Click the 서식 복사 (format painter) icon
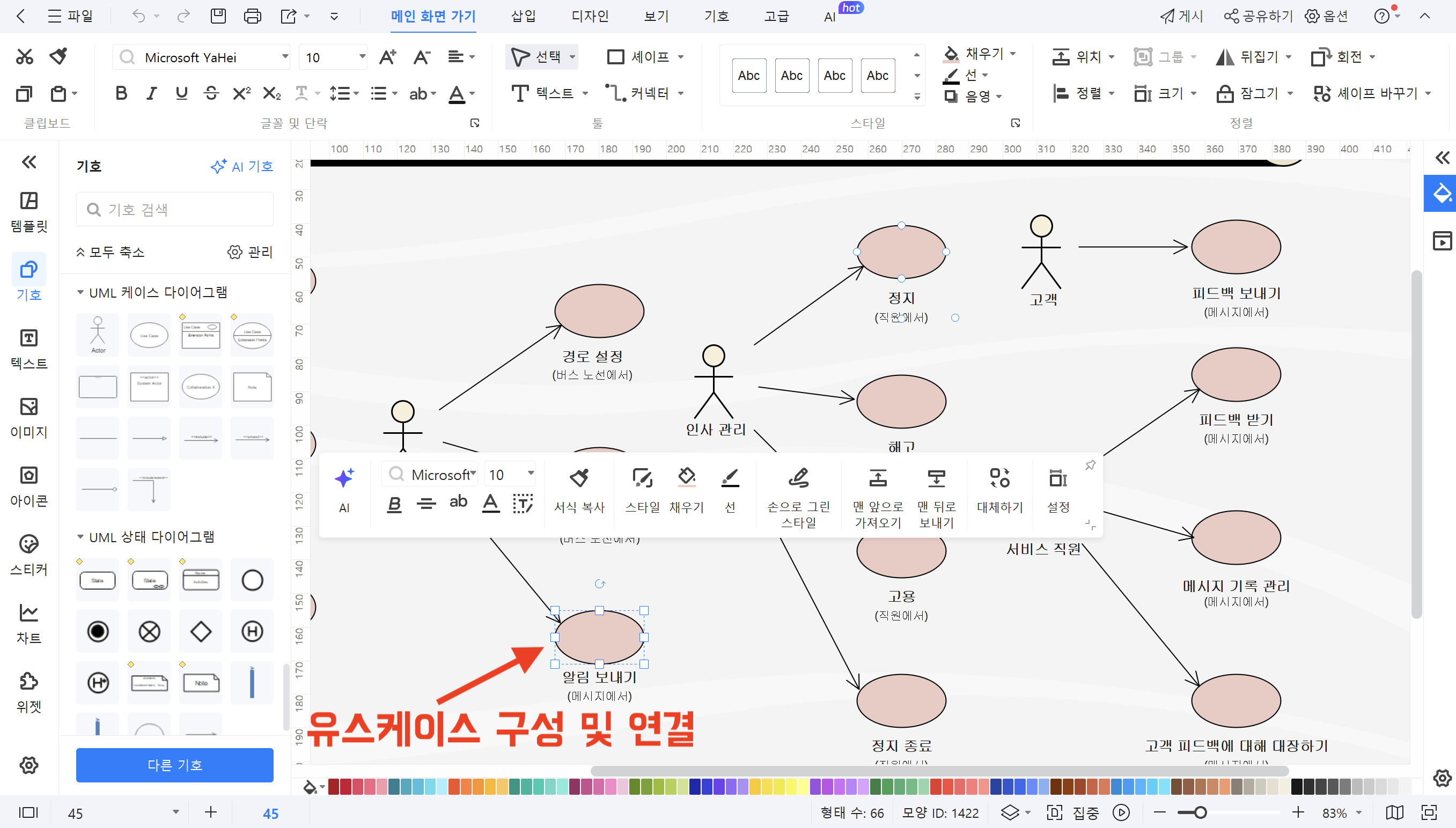Image resolution: width=1456 pixels, height=828 pixels. [579, 489]
